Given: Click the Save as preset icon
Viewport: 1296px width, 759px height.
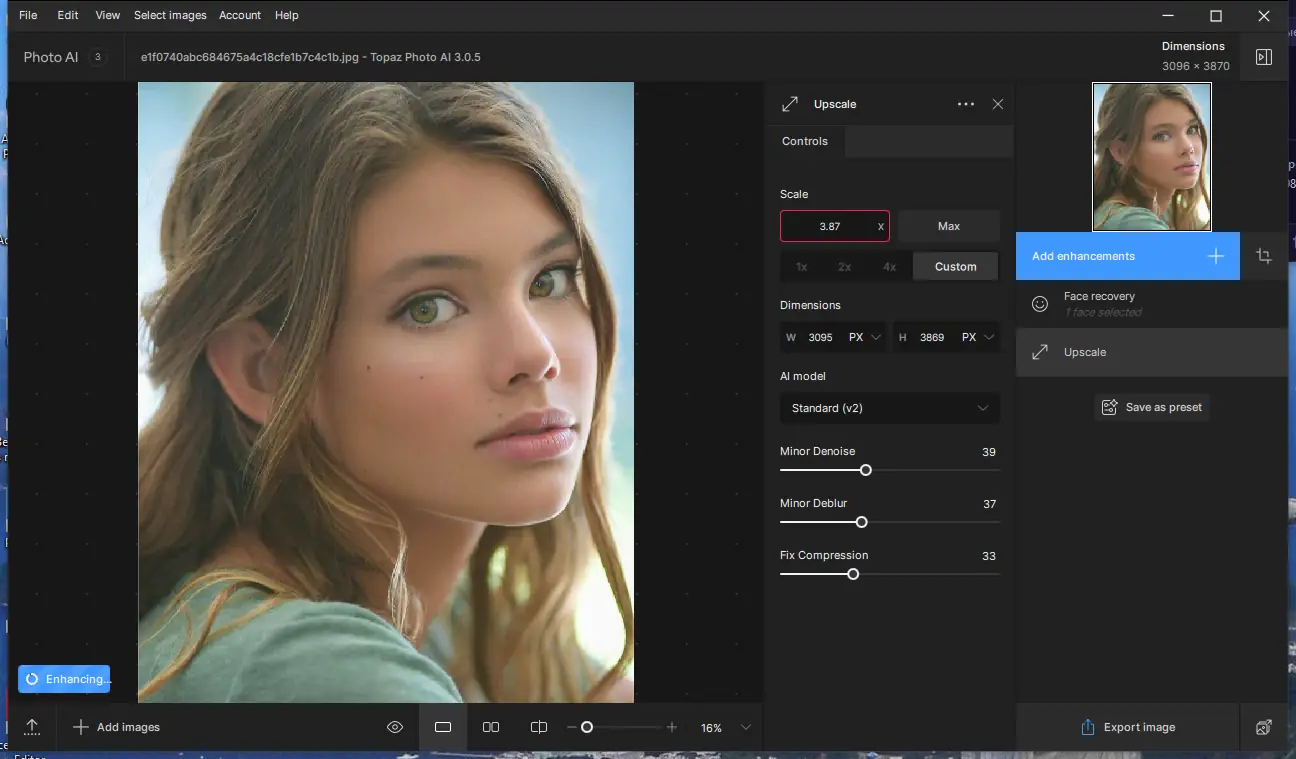Looking at the screenshot, I should (x=1108, y=407).
